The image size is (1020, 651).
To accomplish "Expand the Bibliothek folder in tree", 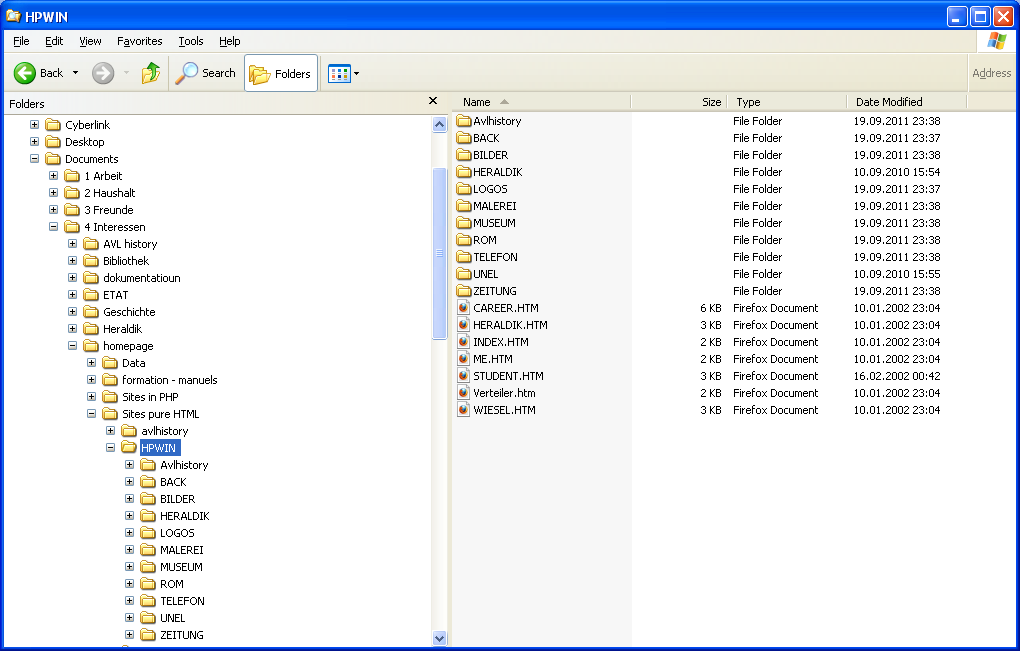I will tap(73, 261).
